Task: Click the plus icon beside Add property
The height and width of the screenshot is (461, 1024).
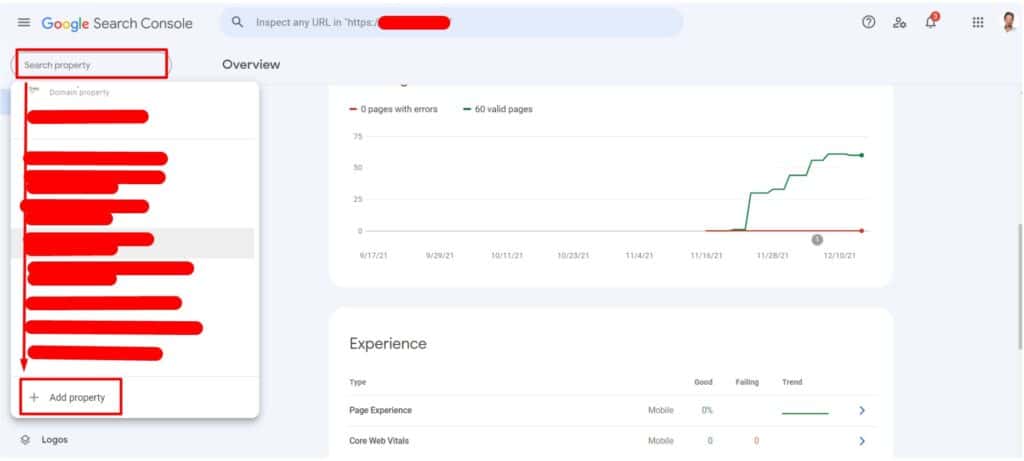Action: tap(35, 397)
